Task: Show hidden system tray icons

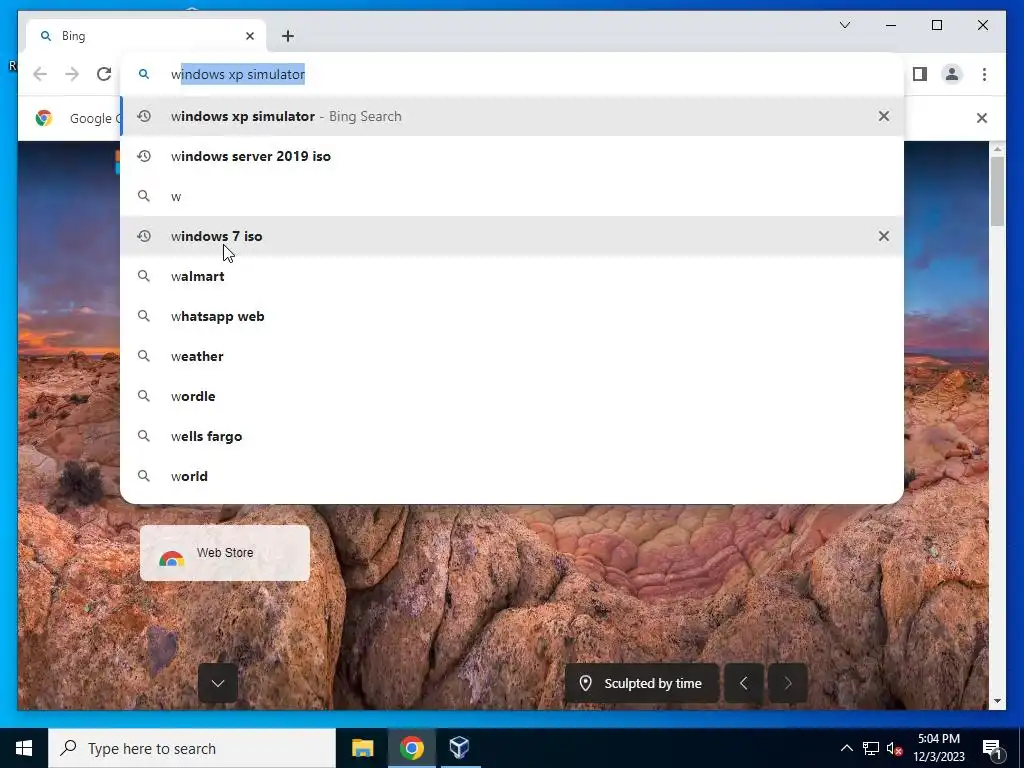Action: (846, 748)
